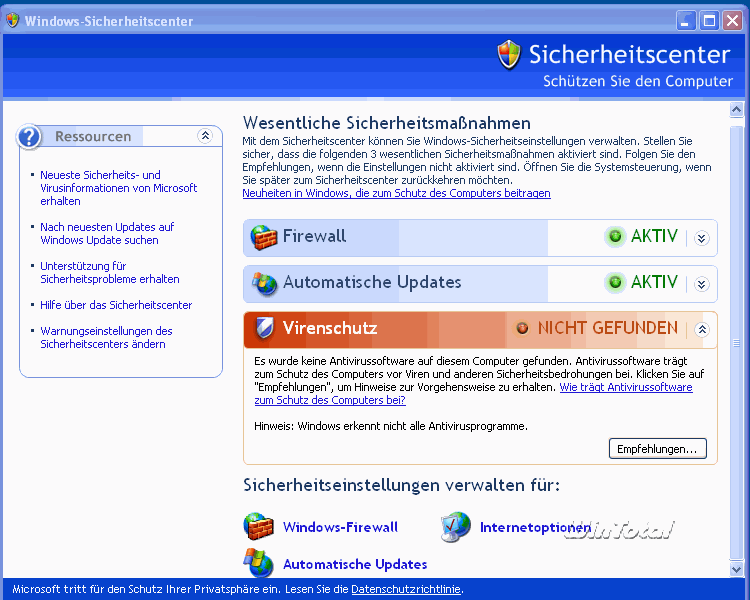The image size is (750, 600).
Task: Open Automatische Updates settings link at bottom
Action: pos(355,564)
